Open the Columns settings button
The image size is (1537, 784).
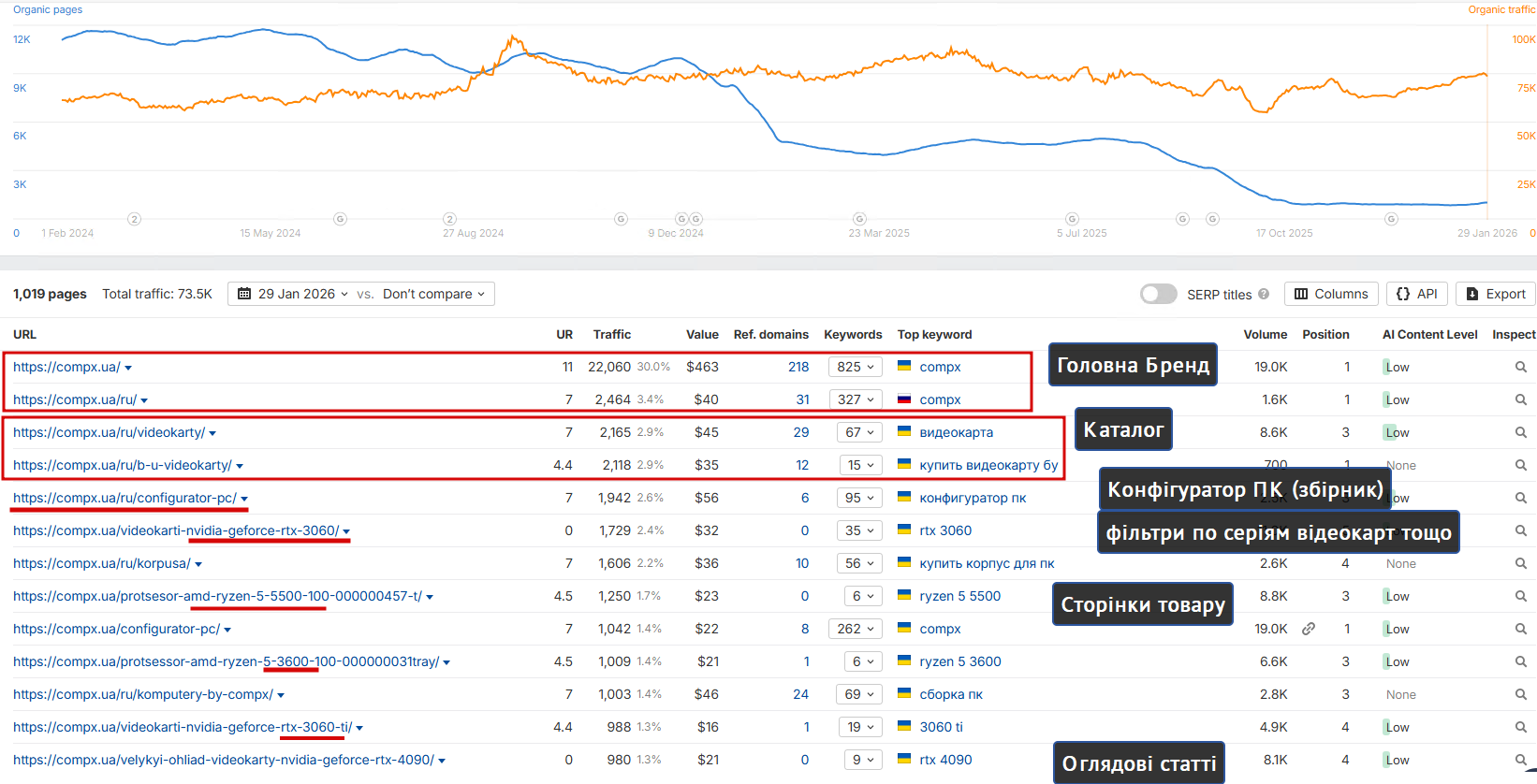[1331, 294]
